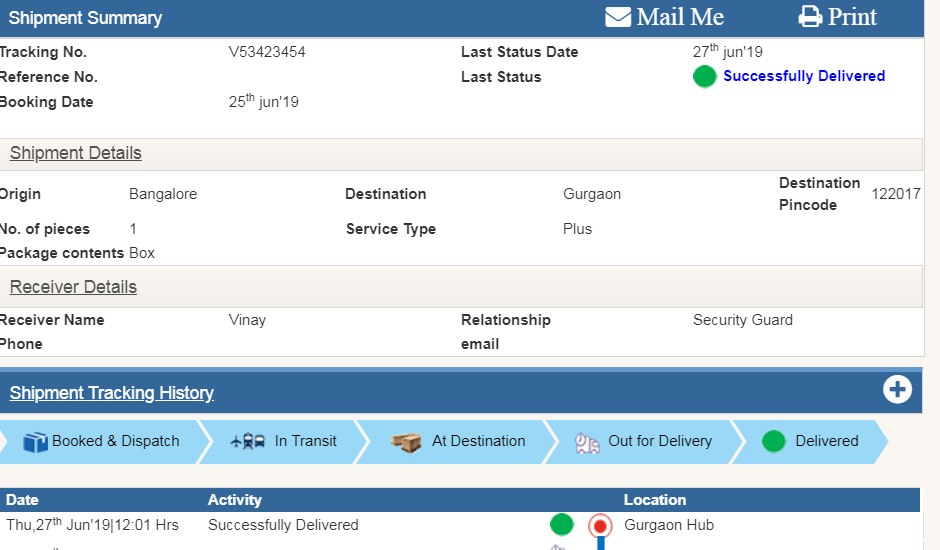Click the Mail Me envelope icon
940x550 pixels.
tap(618, 17)
